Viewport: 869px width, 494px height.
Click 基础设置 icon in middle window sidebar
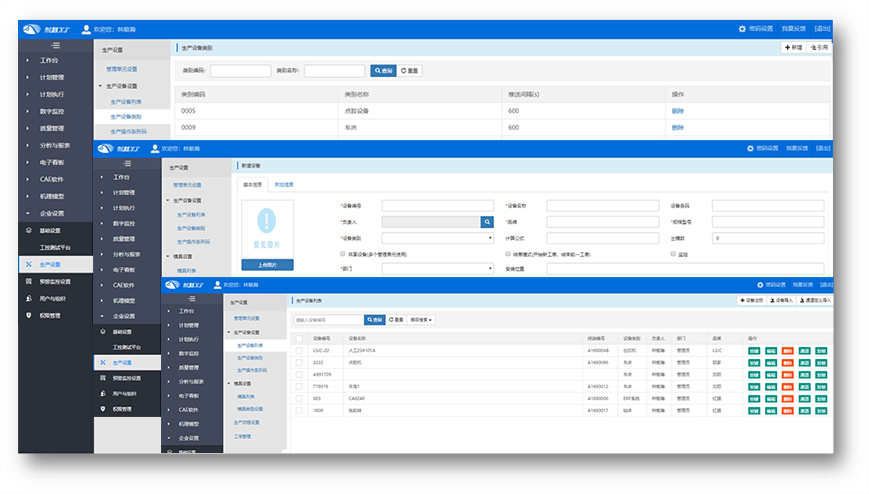point(103,332)
